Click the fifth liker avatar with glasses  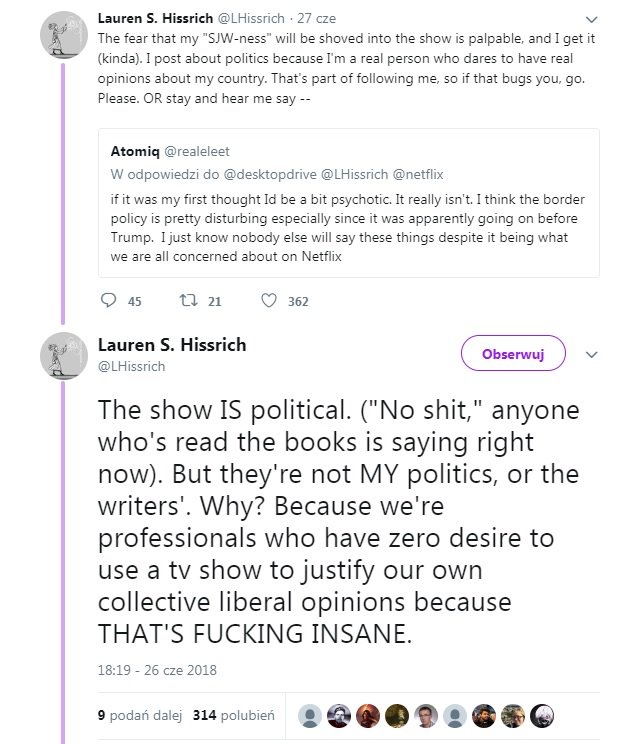pos(427,715)
